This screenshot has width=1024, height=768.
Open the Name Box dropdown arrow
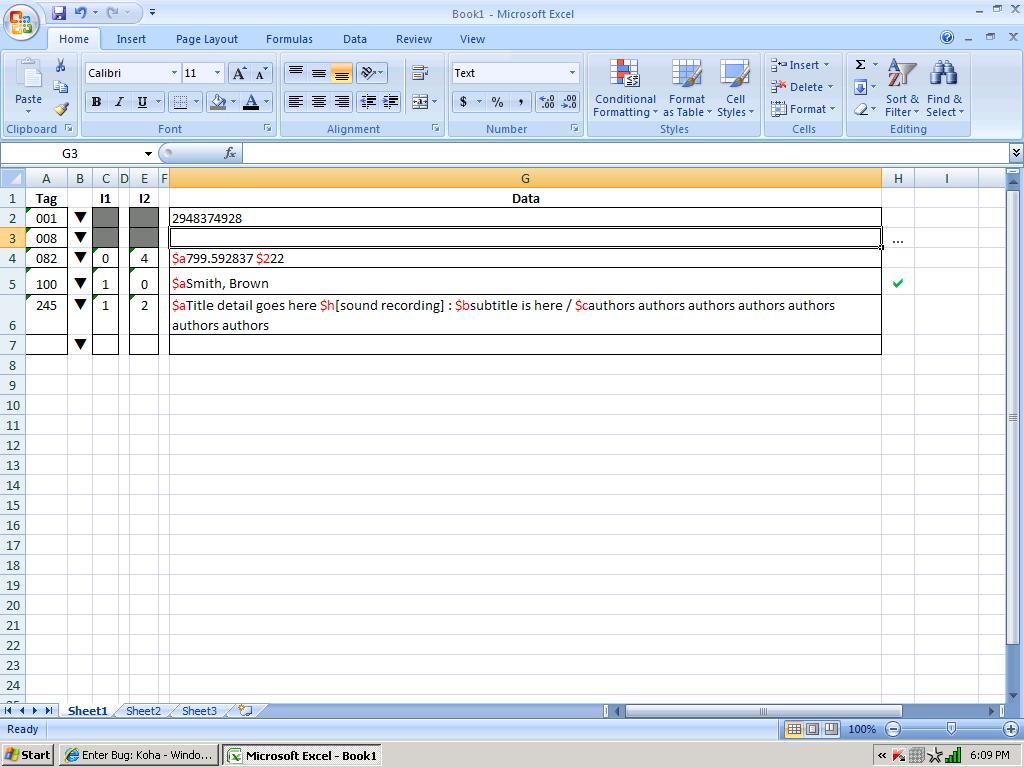(148, 154)
